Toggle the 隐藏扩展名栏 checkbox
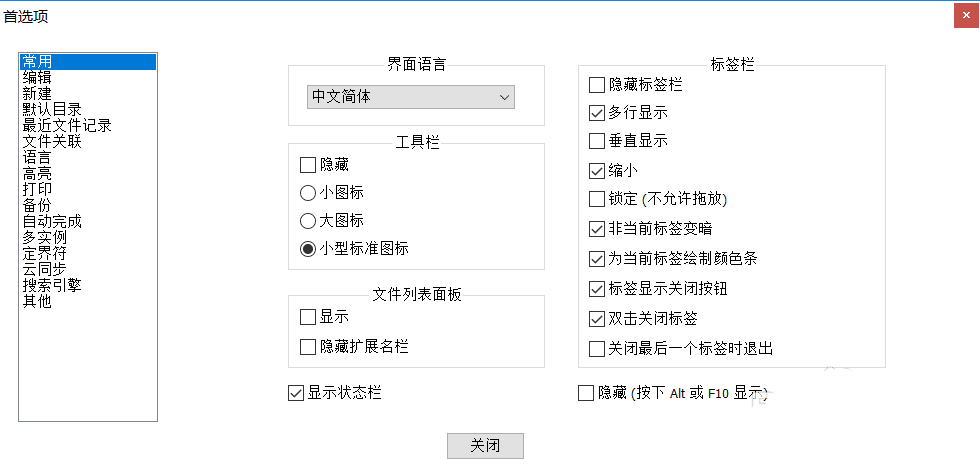 pos(308,347)
